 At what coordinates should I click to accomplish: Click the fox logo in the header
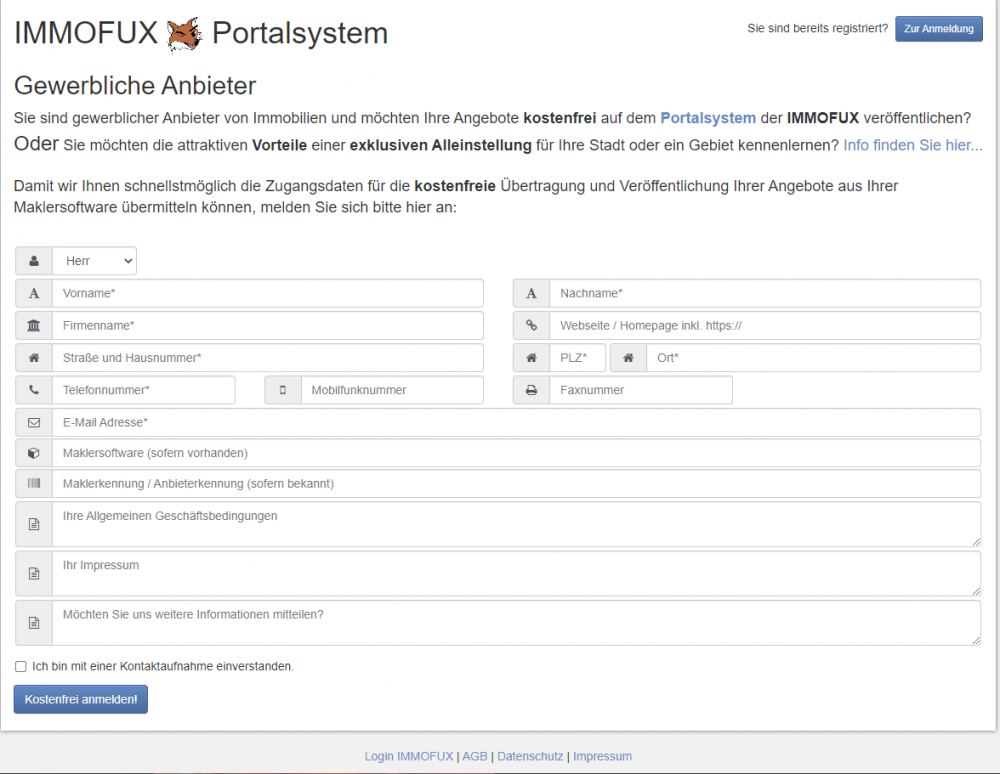pyautogui.click(x=184, y=33)
